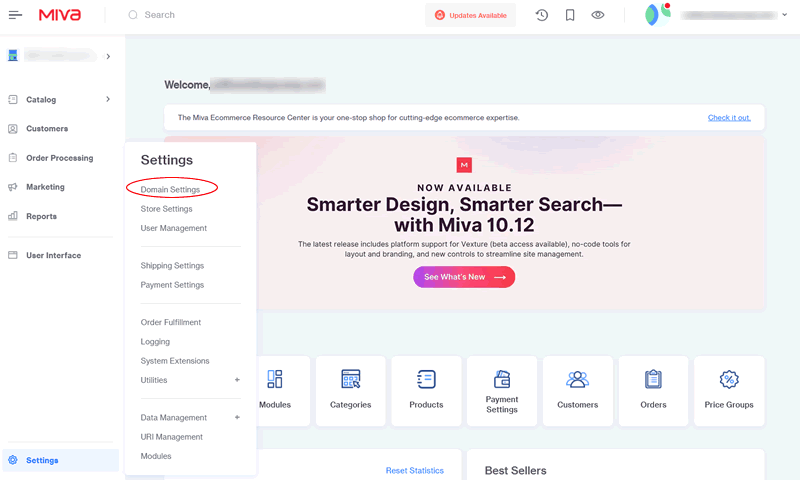Screen dimensions: 800x480
Task: Click the See What's New button
Action: click(x=464, y=277)
